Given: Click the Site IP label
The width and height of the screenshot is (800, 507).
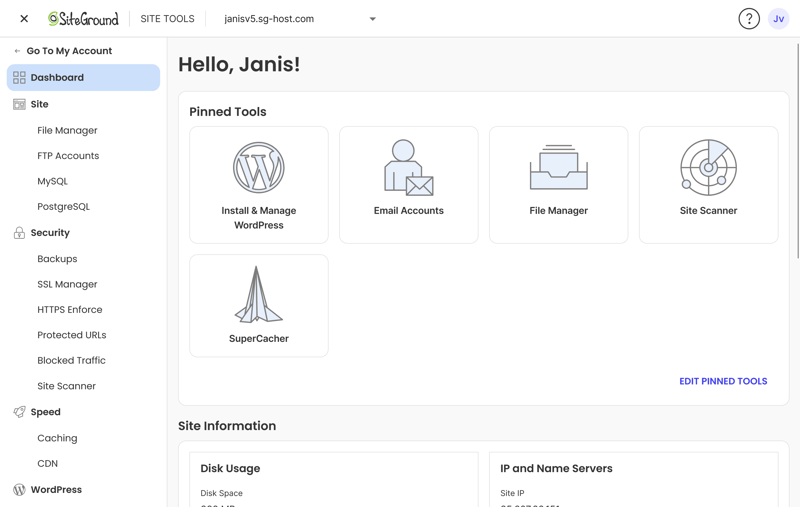Looking at the screenshot, I should 512,493.
